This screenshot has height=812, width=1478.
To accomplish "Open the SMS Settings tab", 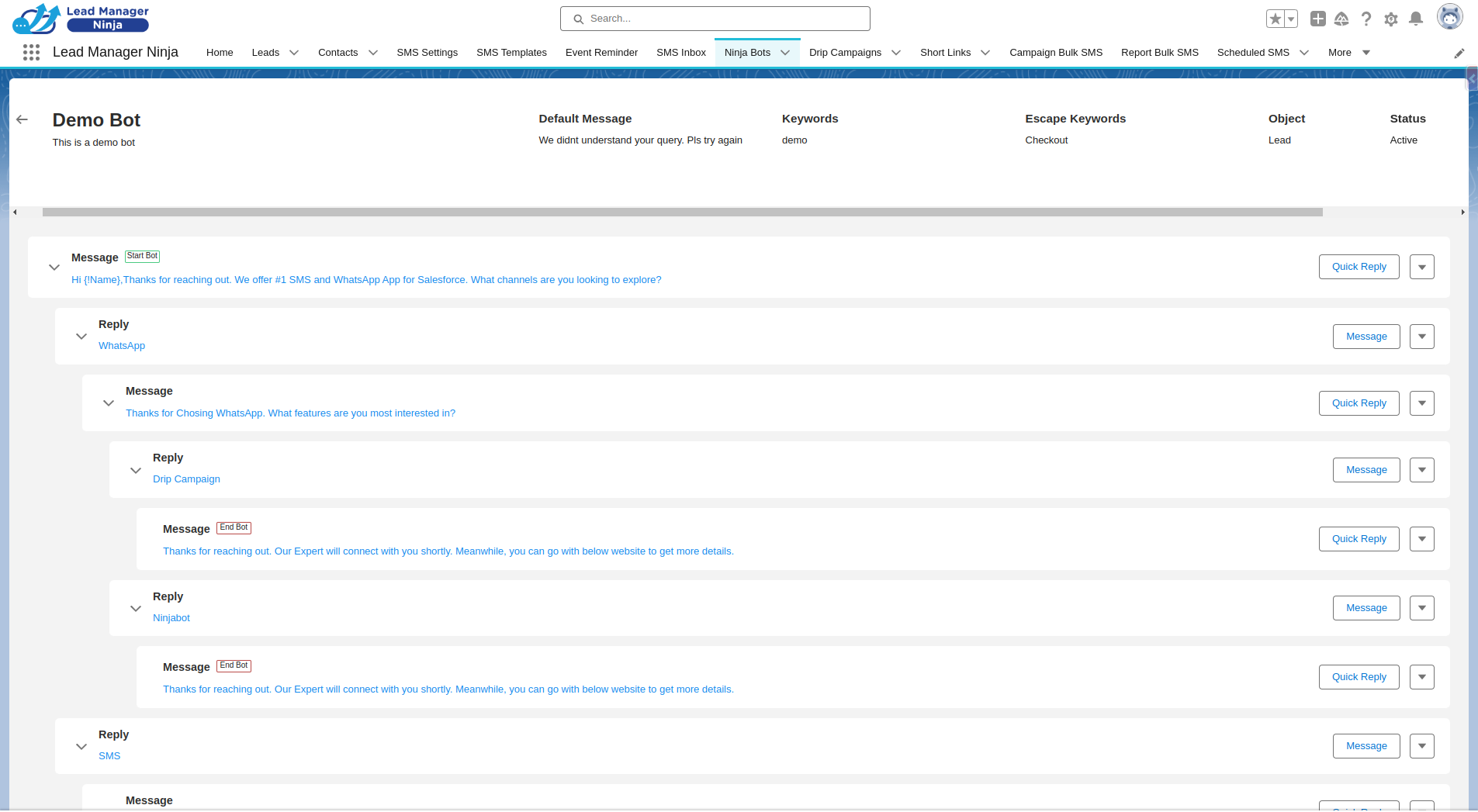I will tap(427, 53).
